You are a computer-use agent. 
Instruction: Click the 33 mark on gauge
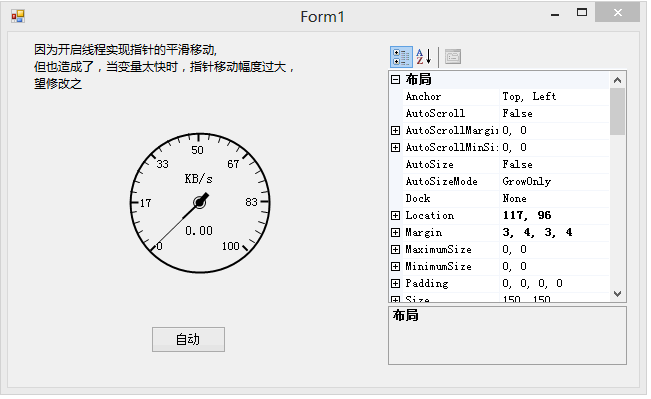pos(162,164)
